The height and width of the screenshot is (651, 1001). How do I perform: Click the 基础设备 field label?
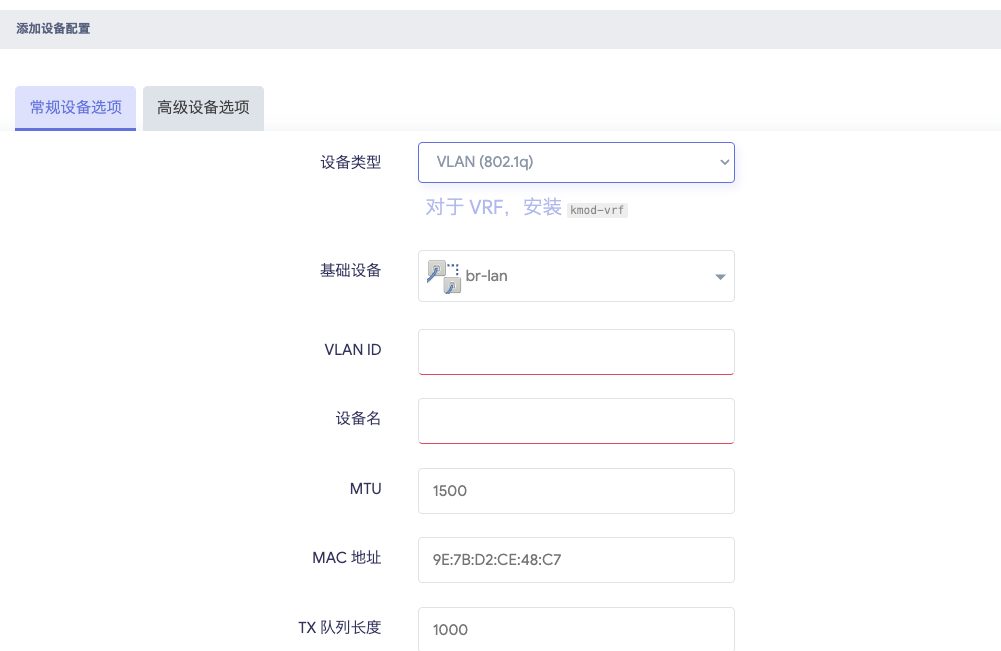350,270
